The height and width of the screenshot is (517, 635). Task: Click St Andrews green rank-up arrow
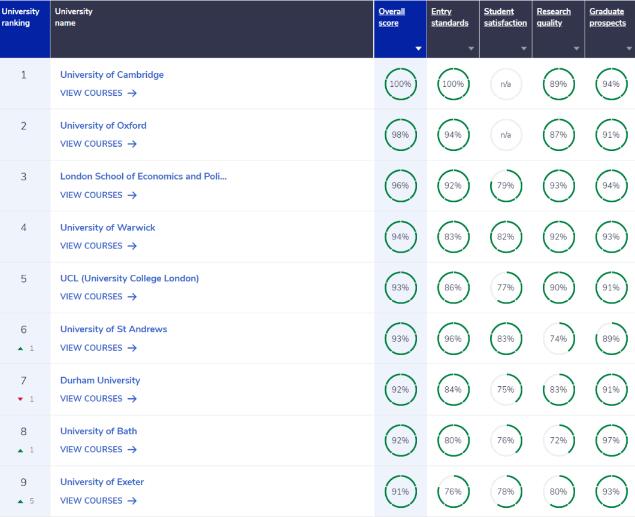click(x=21, y=349)
